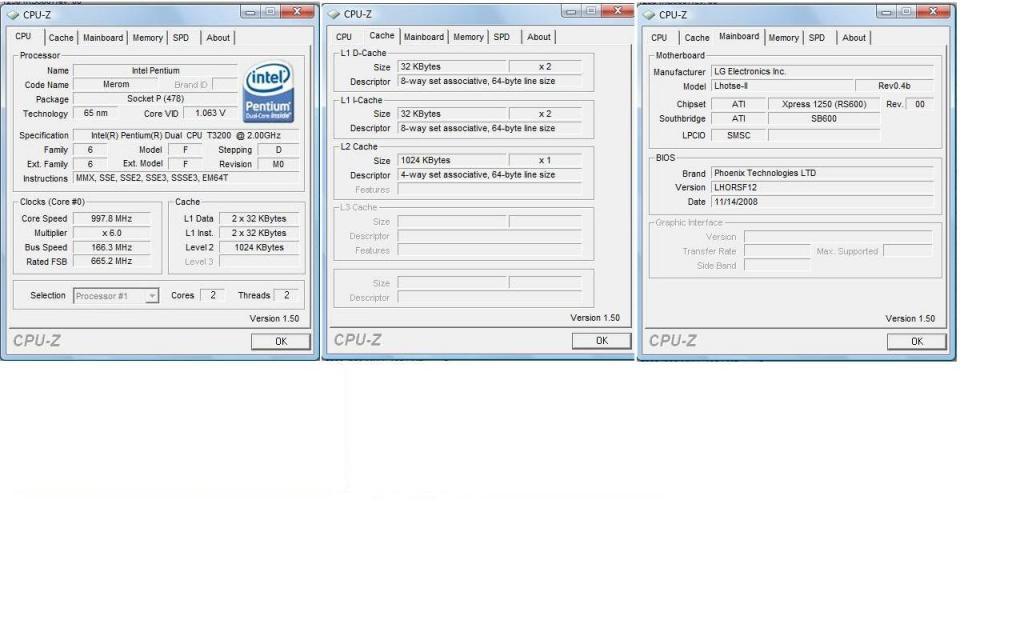Viewport: 1024px width, 640px height.
Task: Click Manufacturer field LG Electronics Inc.
Action: pyautogui.click(x=822, y=71)
